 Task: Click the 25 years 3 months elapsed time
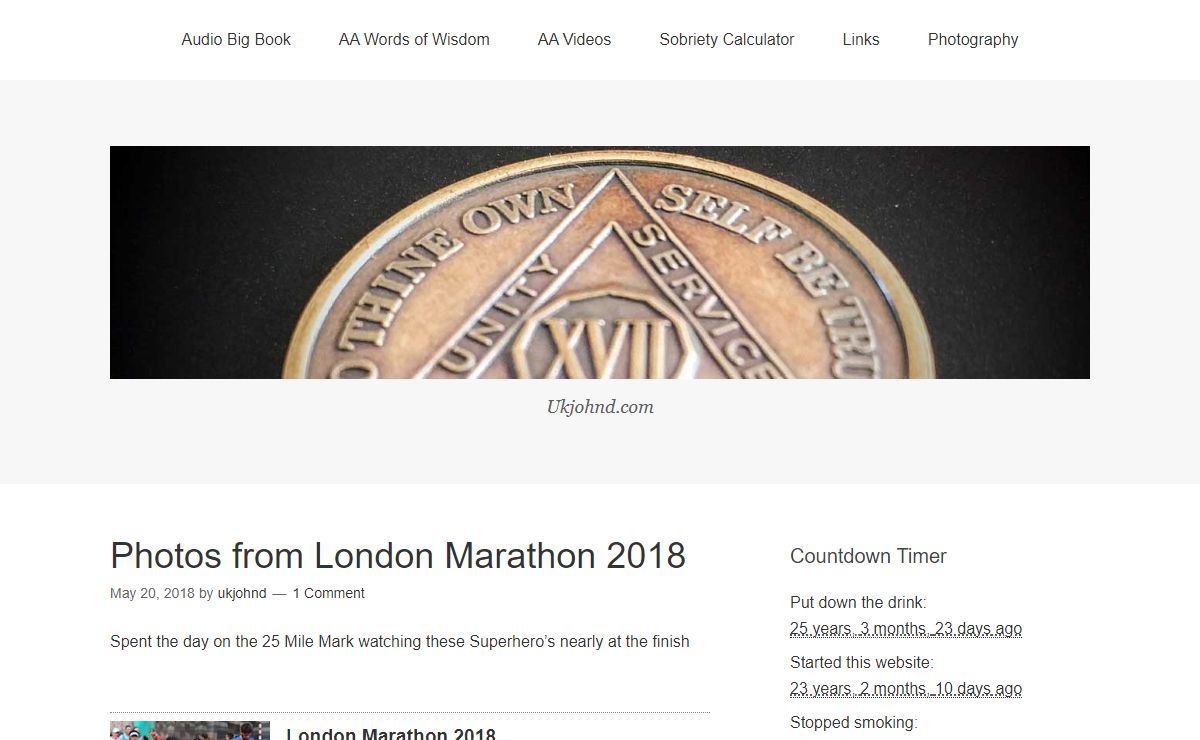906,629
